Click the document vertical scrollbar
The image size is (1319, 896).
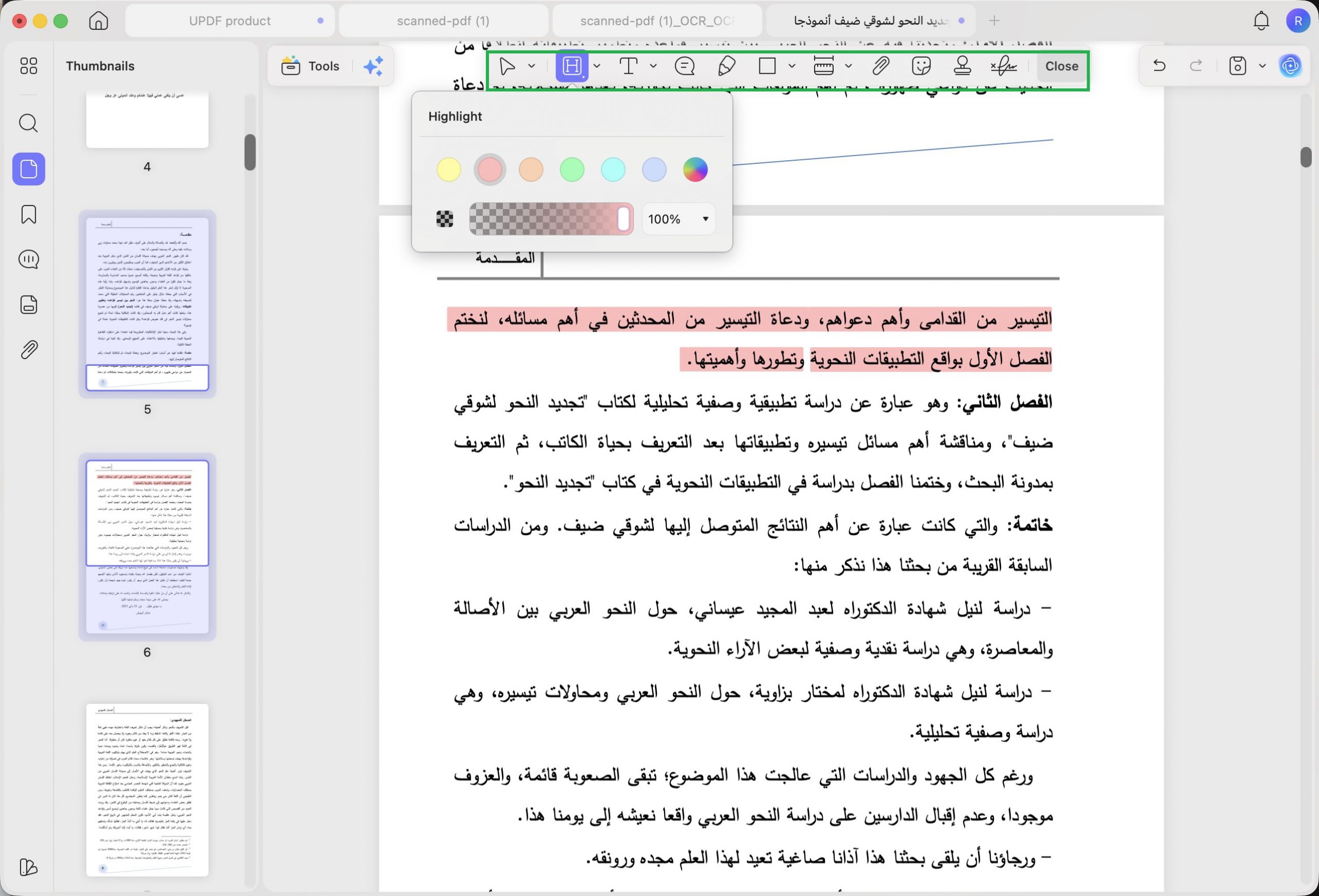pos(1306,157)
